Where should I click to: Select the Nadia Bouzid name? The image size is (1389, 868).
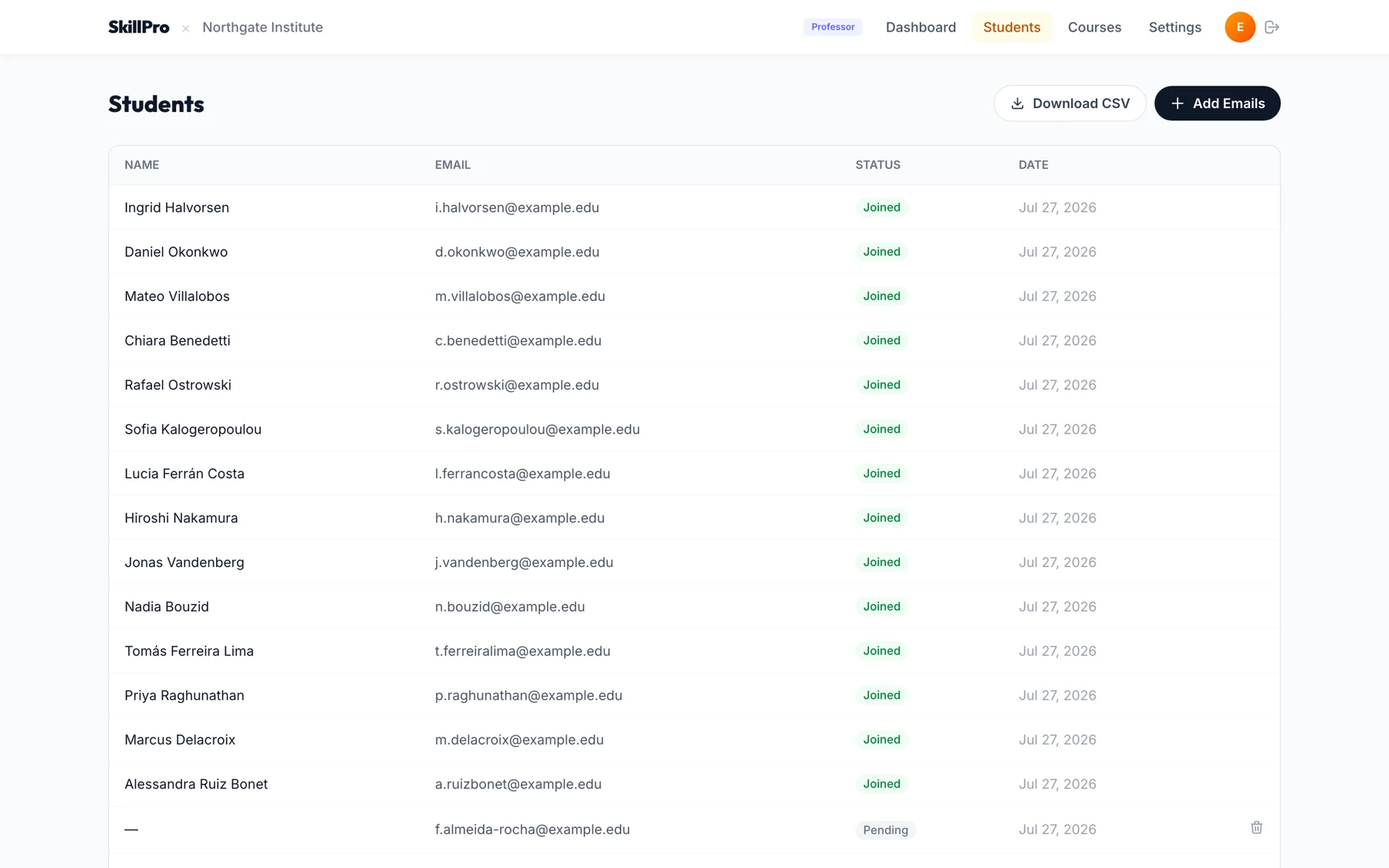click(x=167, y=606)
